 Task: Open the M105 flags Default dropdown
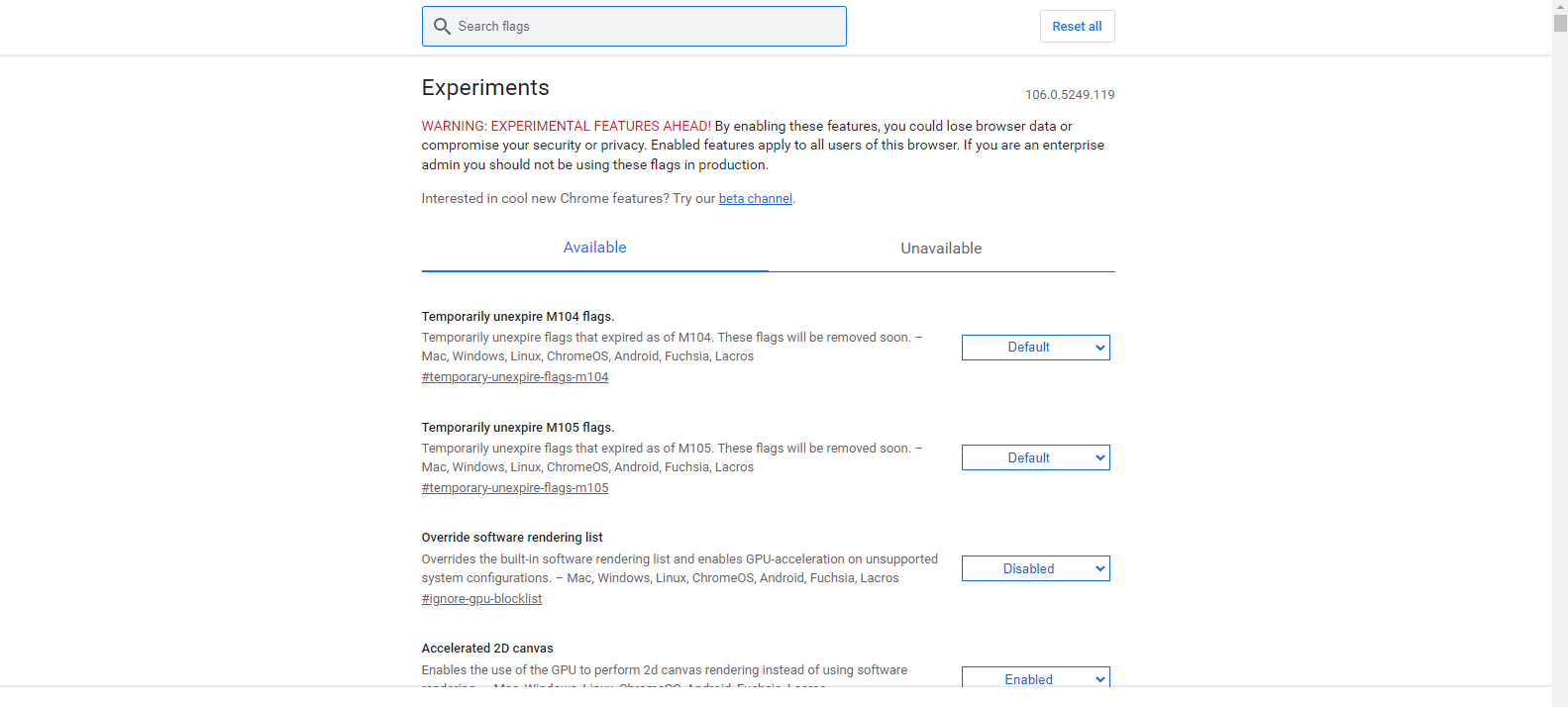[1035, 458]
